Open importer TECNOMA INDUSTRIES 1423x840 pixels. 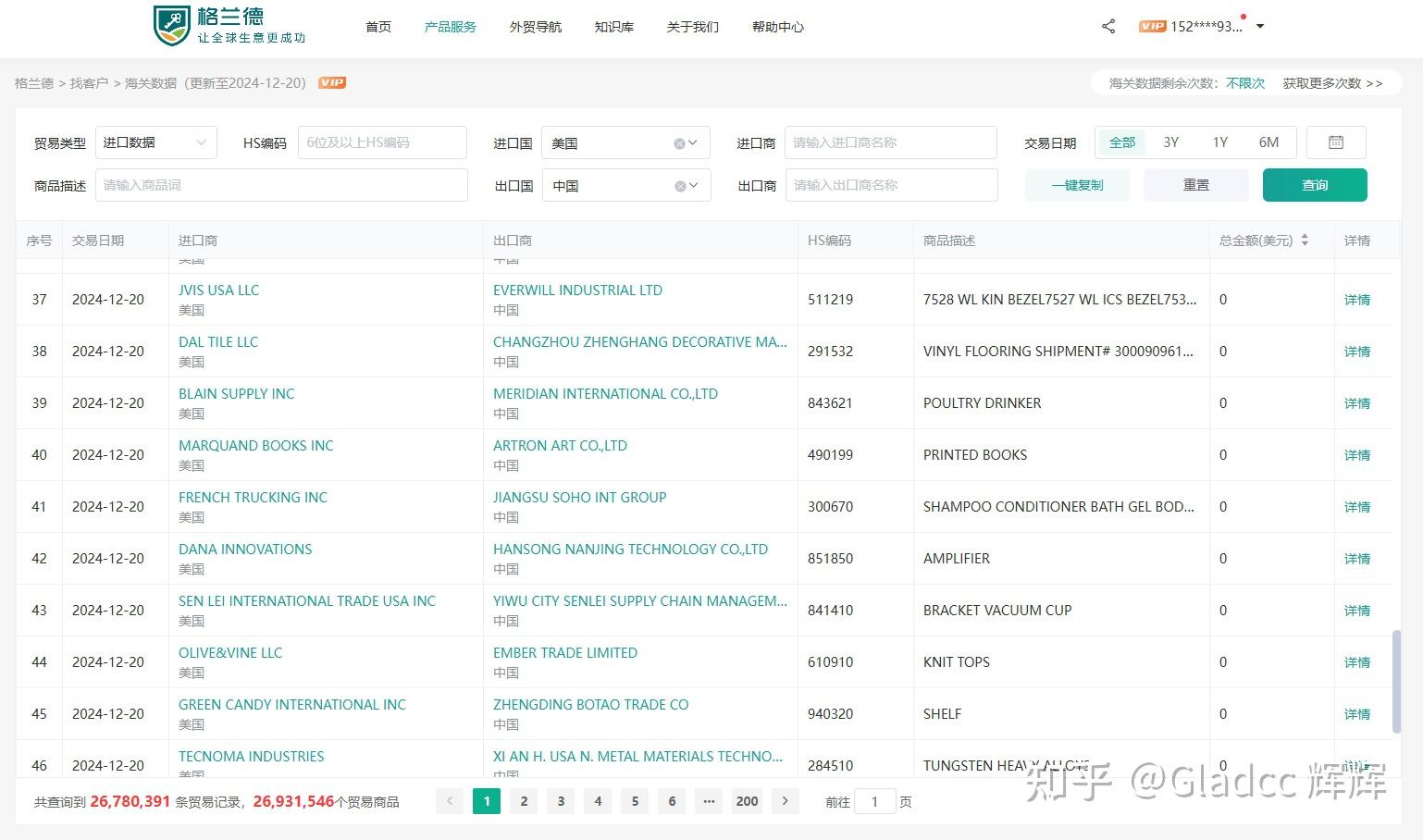click(x=252, y=757)
